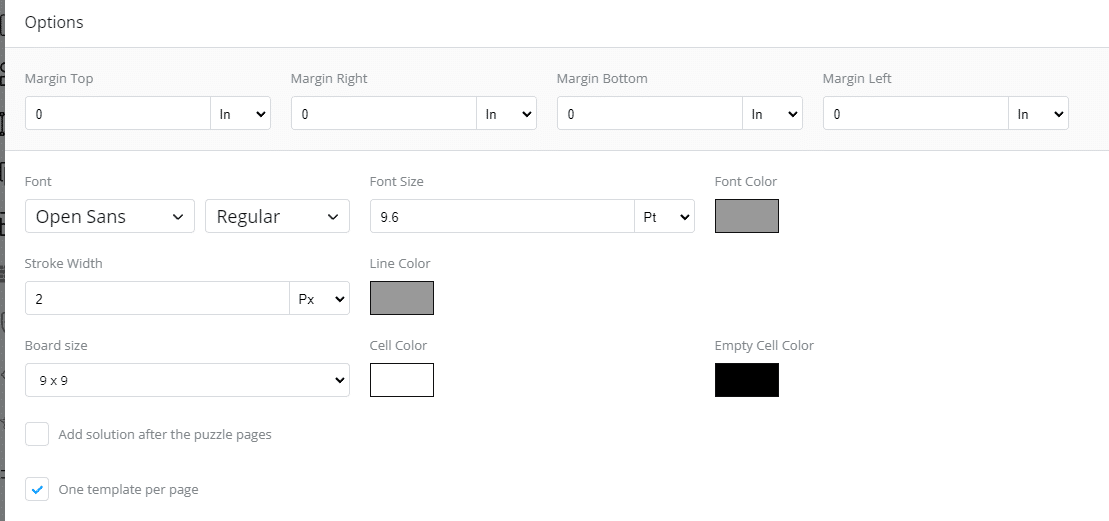Expand the Regular font style dropdown
Viewport: 1109px width, 521px height.
tap(277, 216)
